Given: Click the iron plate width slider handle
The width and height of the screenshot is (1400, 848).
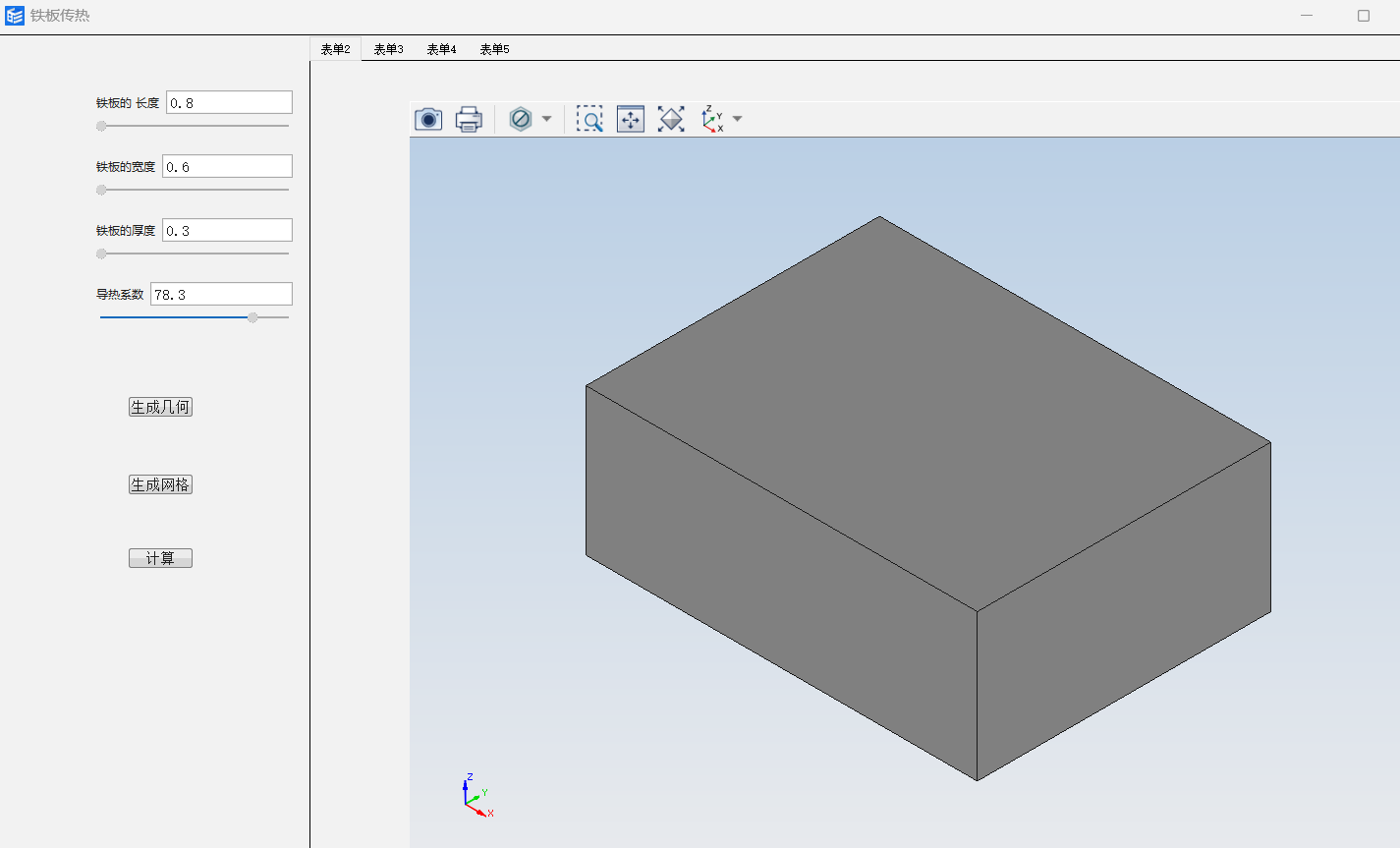Looking at the screenshot, I should (101, 190).
